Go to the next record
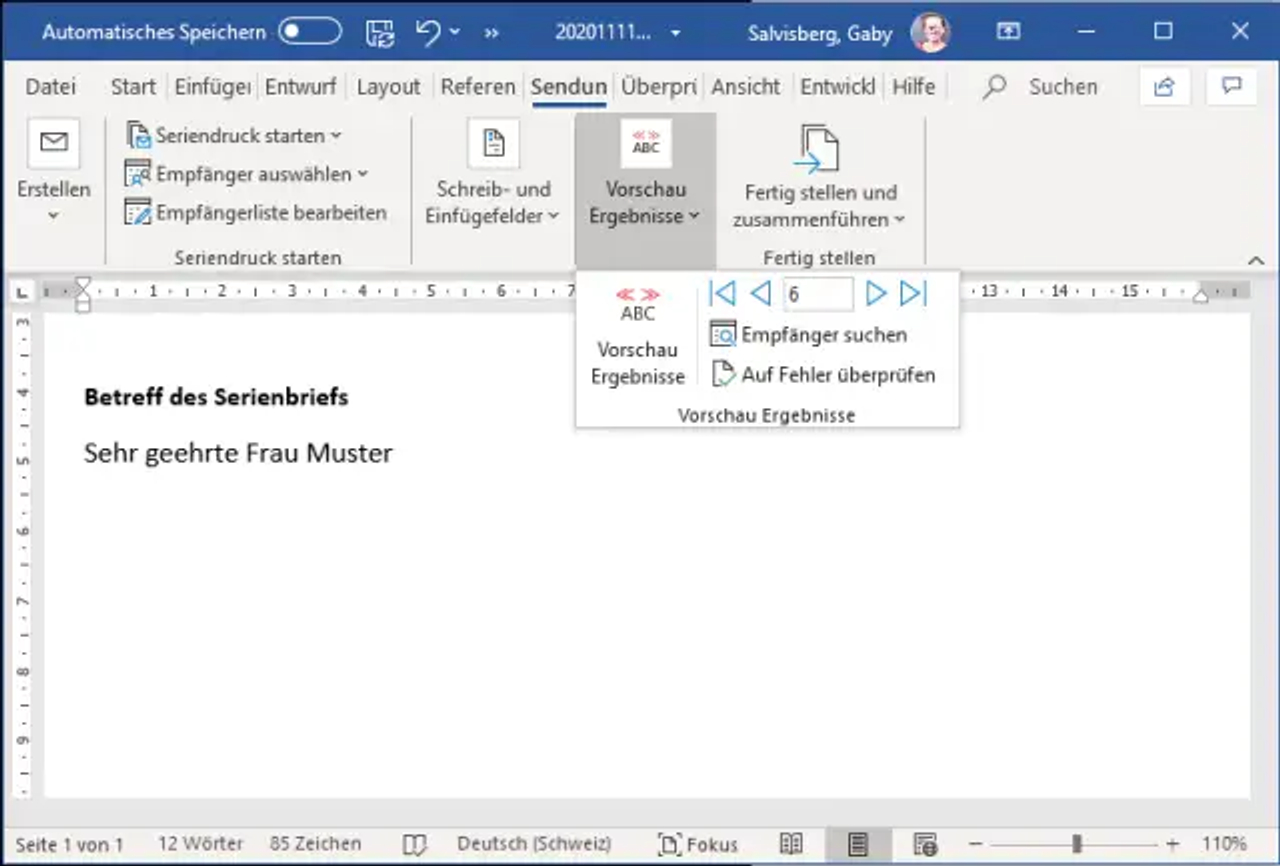 [x=876, y=293]
